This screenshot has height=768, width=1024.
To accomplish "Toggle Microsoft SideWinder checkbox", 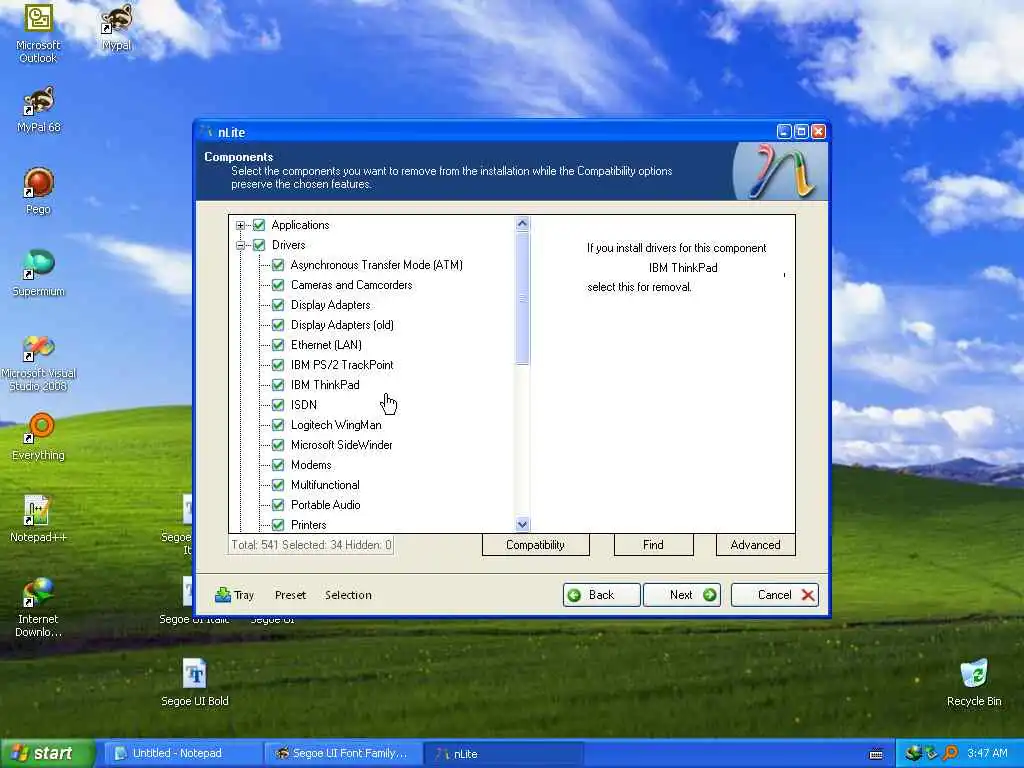I will tap(278, 445).
